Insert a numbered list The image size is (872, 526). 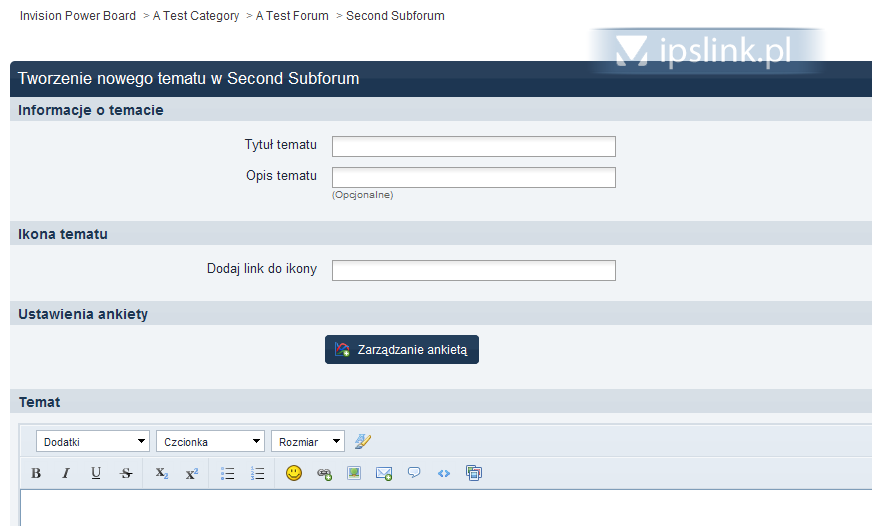(258, 474)
